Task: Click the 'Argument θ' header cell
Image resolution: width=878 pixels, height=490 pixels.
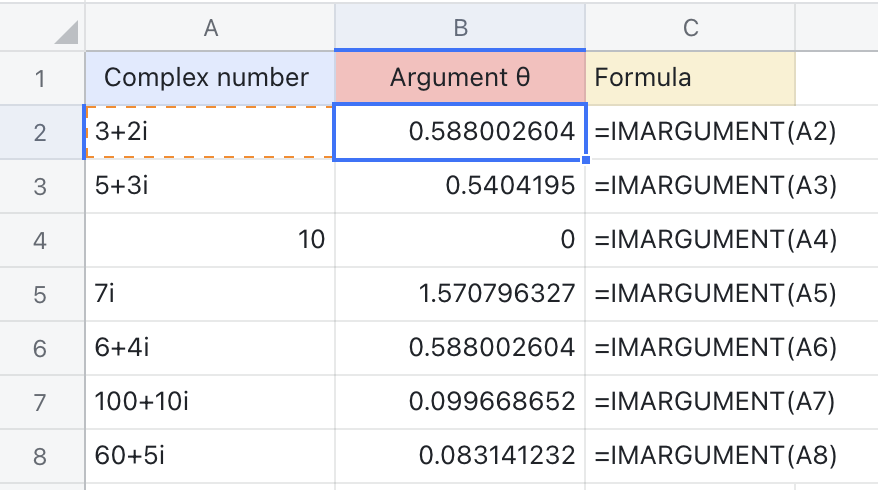Action: 460,78
